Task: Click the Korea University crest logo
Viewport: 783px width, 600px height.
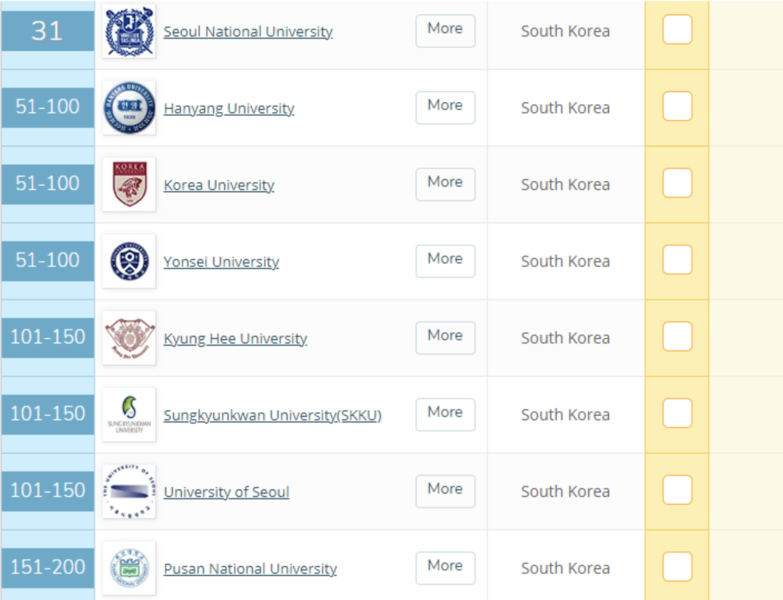Action: point(129,185)
